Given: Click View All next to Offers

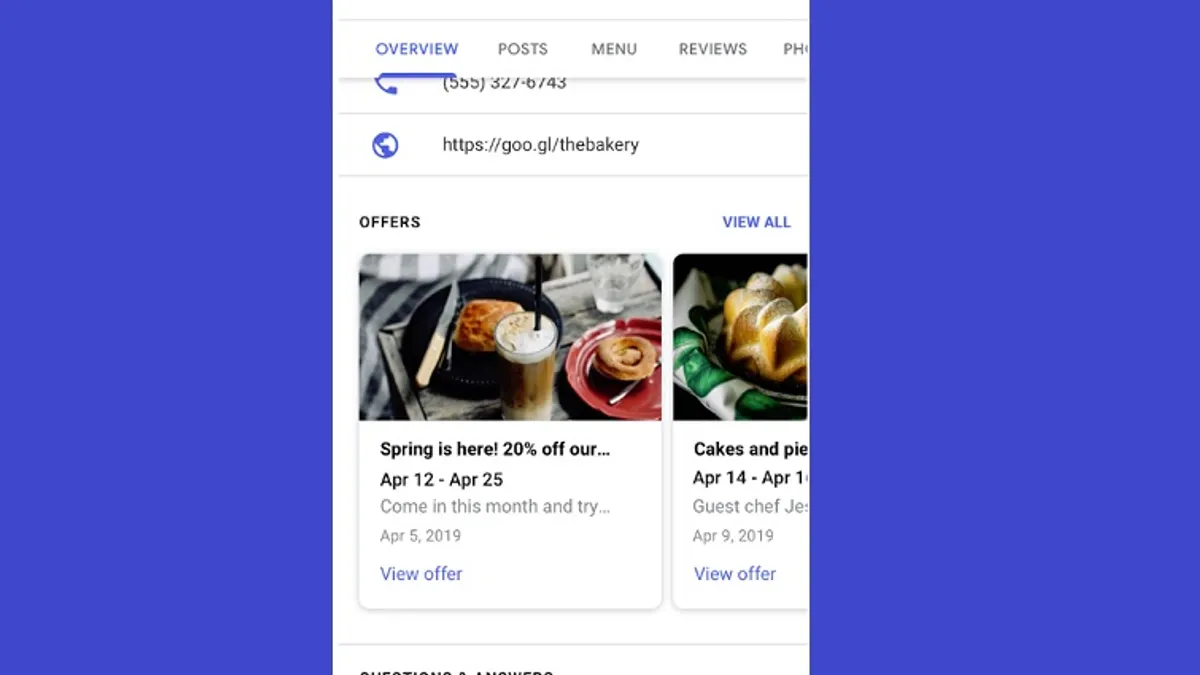Looking at the screenshot, I should click(757, 222).
